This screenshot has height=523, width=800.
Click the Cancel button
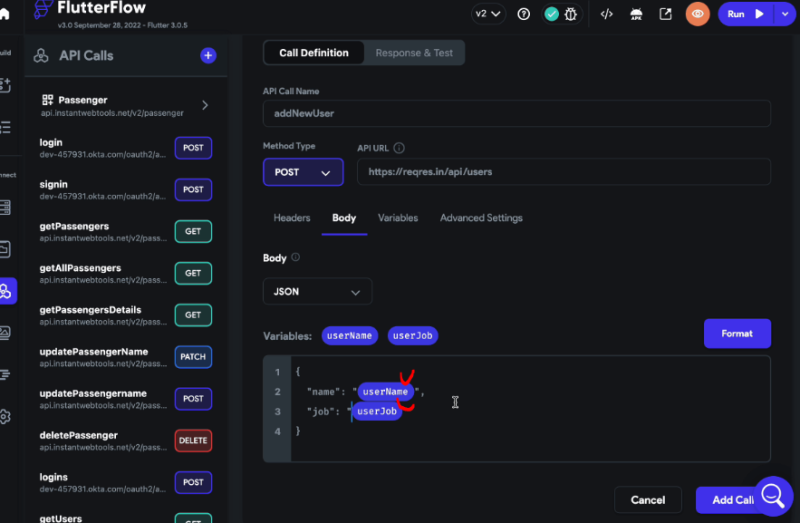tap(647, 500)
